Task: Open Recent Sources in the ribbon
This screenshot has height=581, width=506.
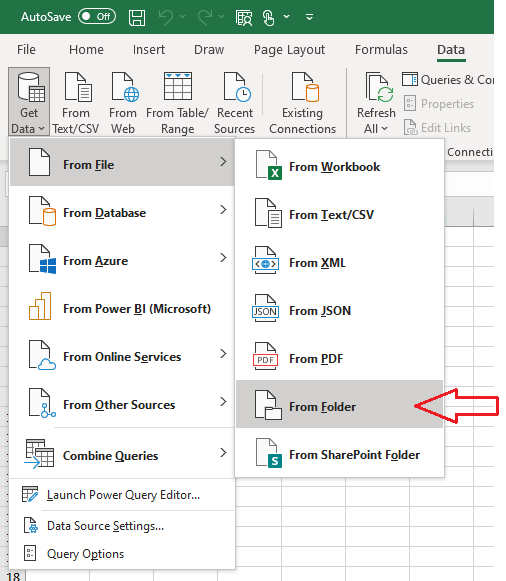Action: click(234, 102)
